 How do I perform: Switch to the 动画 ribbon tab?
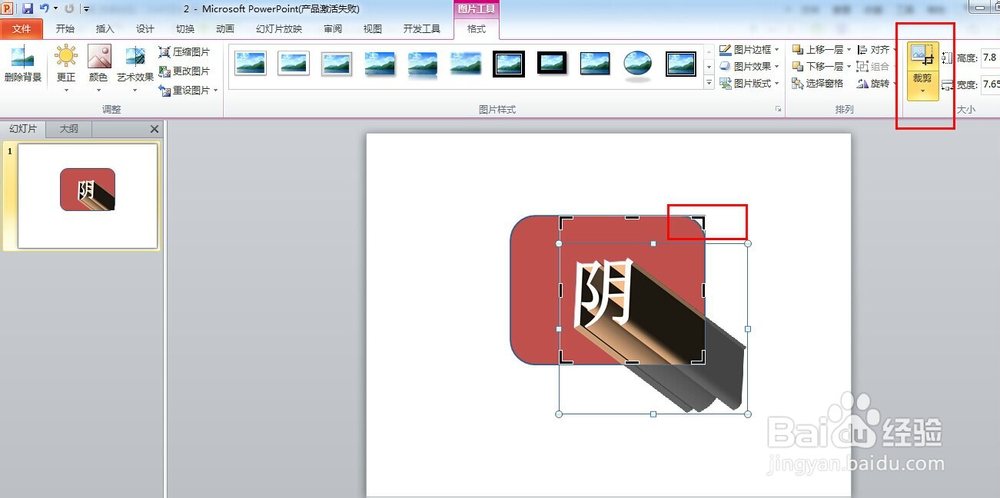(x=225, y=29)
